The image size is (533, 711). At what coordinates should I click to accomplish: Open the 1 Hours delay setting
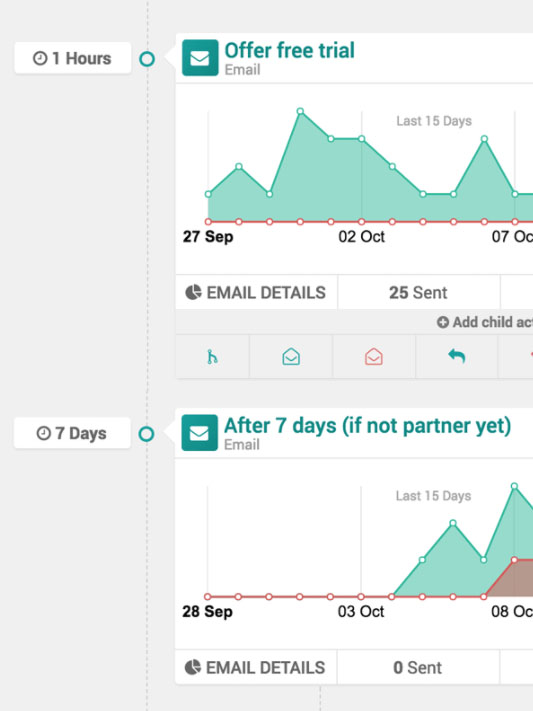[x=73, y=58]
